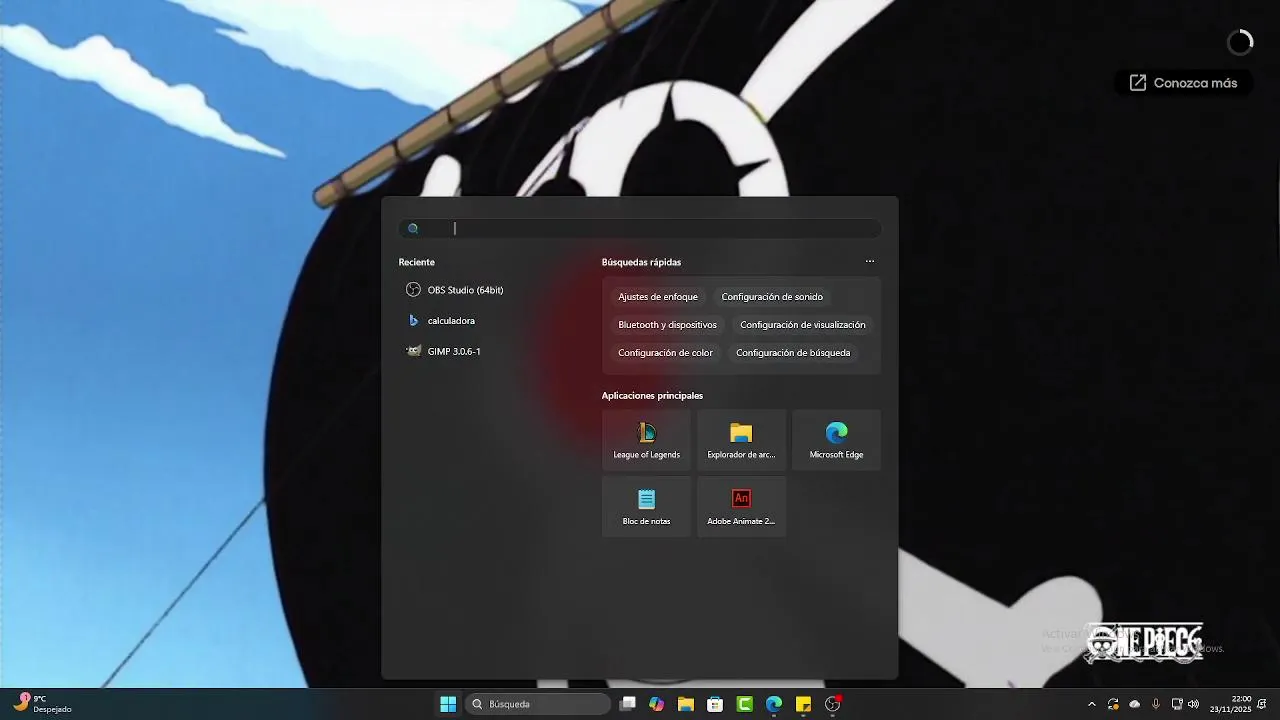Launch Microsoft Edge from main apps

click(836, 440)
